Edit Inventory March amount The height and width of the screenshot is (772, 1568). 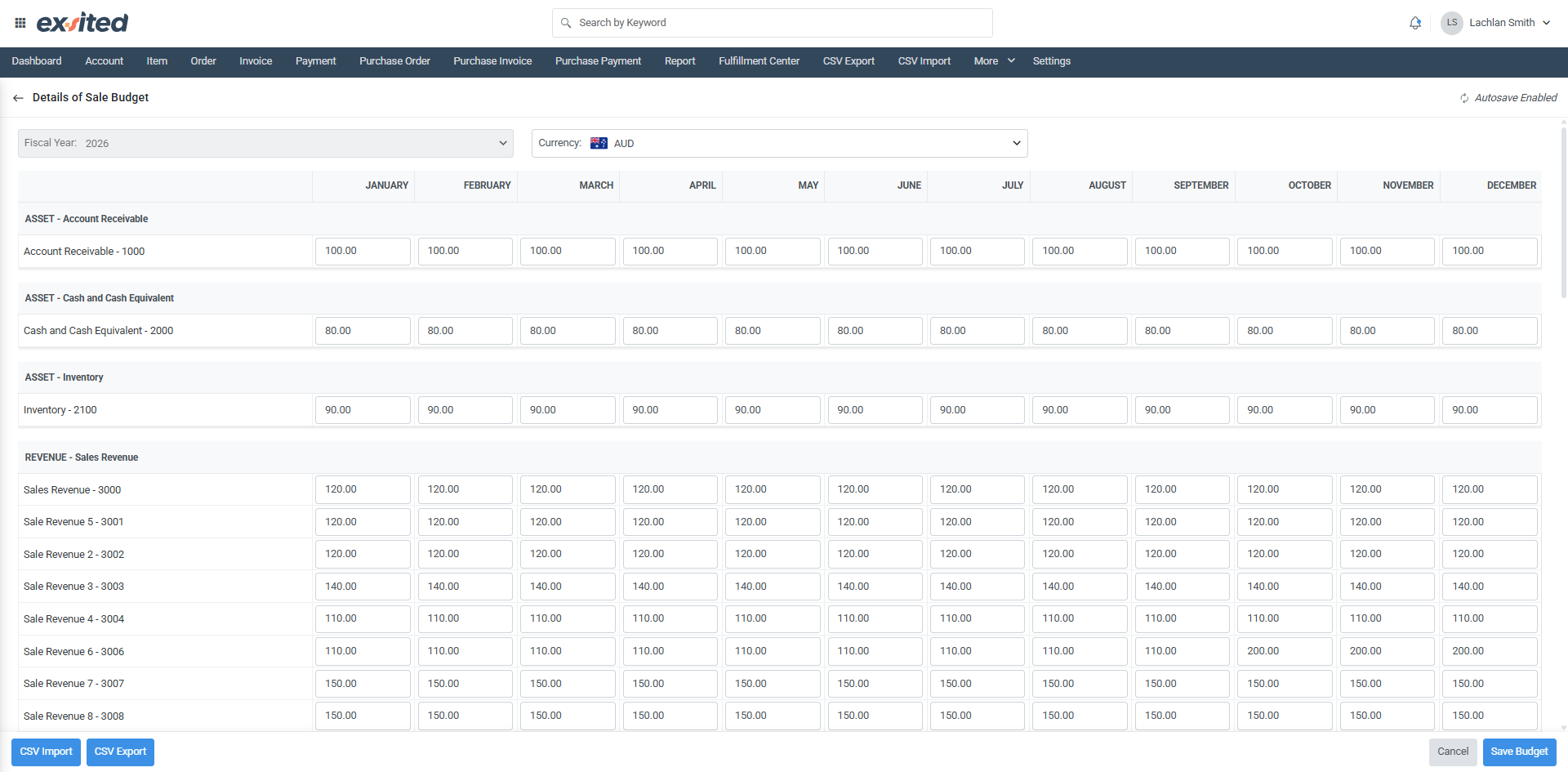click(x=568, y=410)
